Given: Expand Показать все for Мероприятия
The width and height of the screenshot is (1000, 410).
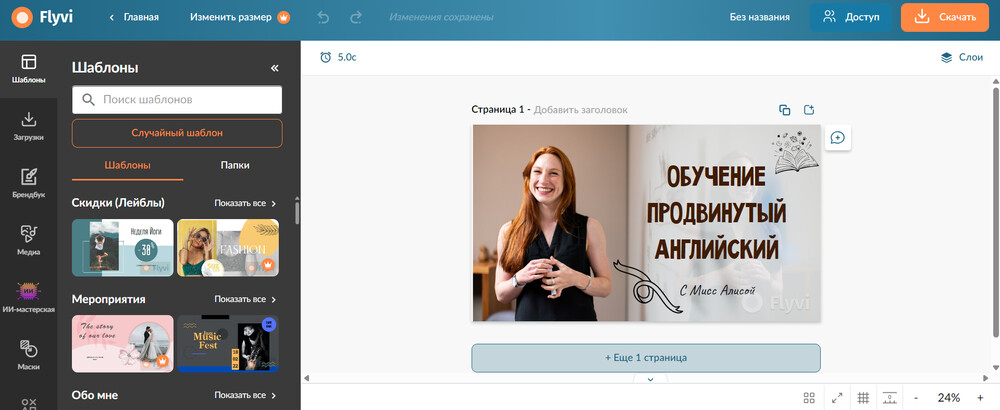Looking at the screenshot, I should [x=245, y=299].
